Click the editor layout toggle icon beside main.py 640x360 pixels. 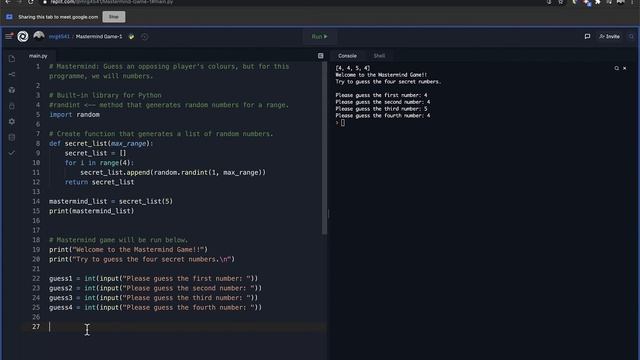[321, 56]
